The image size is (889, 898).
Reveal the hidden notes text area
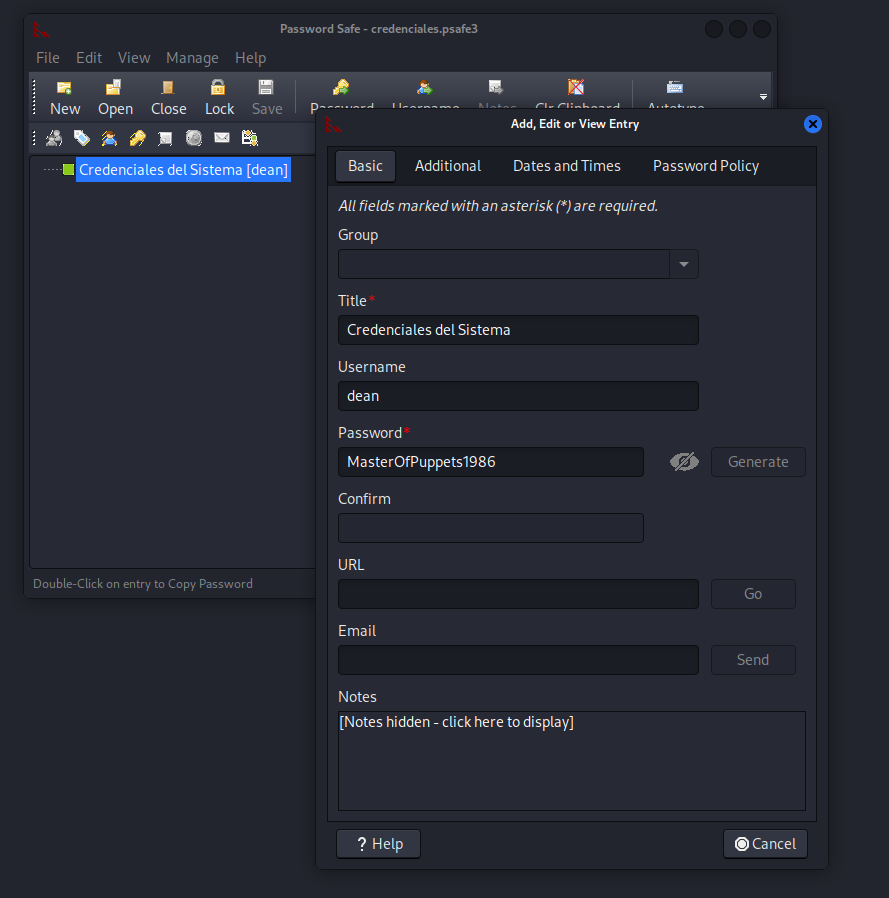click(x=571, y=760)
